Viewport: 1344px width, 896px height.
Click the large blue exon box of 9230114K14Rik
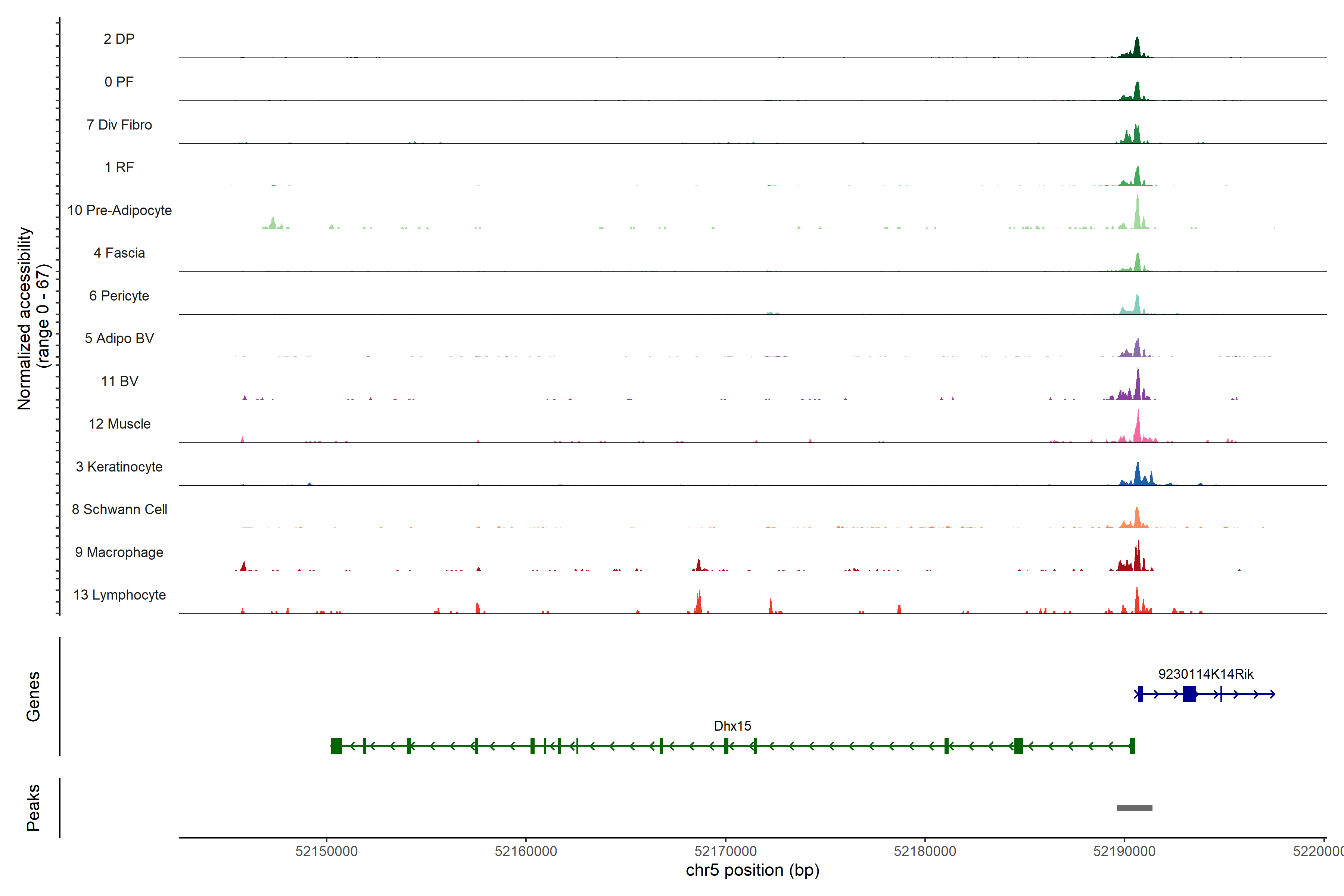[1189, 694]
